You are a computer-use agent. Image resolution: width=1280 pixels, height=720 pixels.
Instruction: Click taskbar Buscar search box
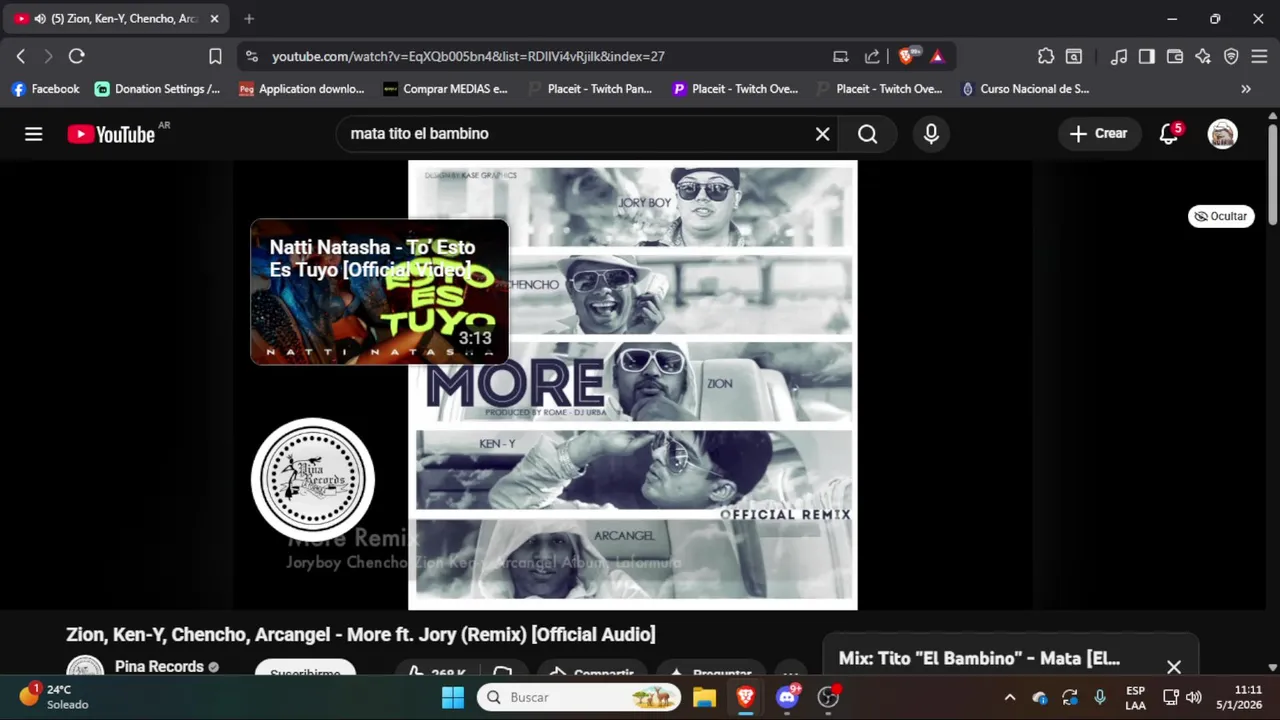pos(580,697)
